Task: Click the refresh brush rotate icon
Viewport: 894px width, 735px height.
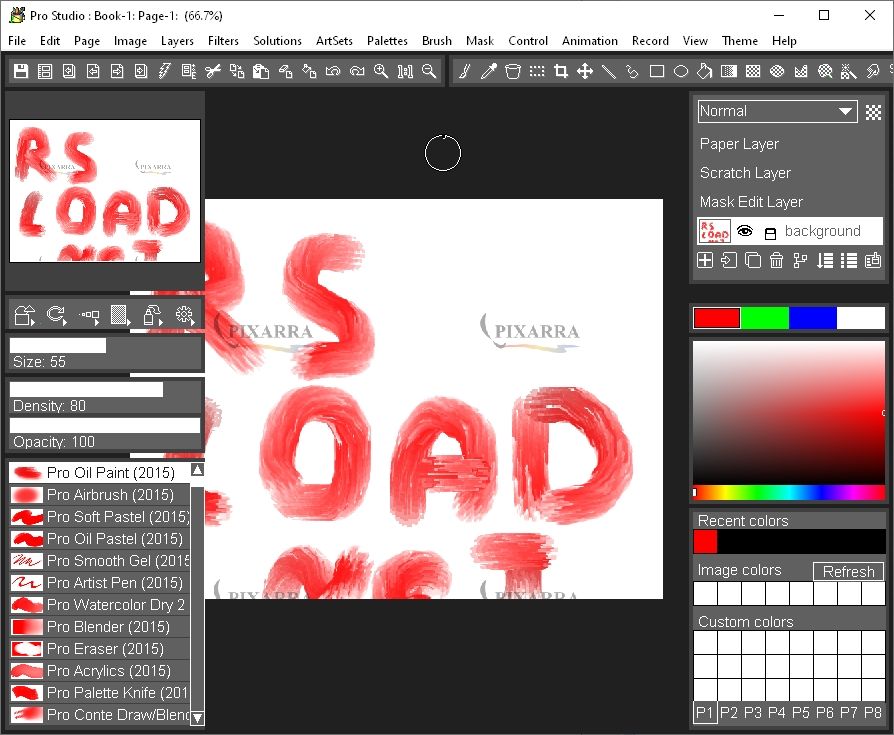Action: 56,315
